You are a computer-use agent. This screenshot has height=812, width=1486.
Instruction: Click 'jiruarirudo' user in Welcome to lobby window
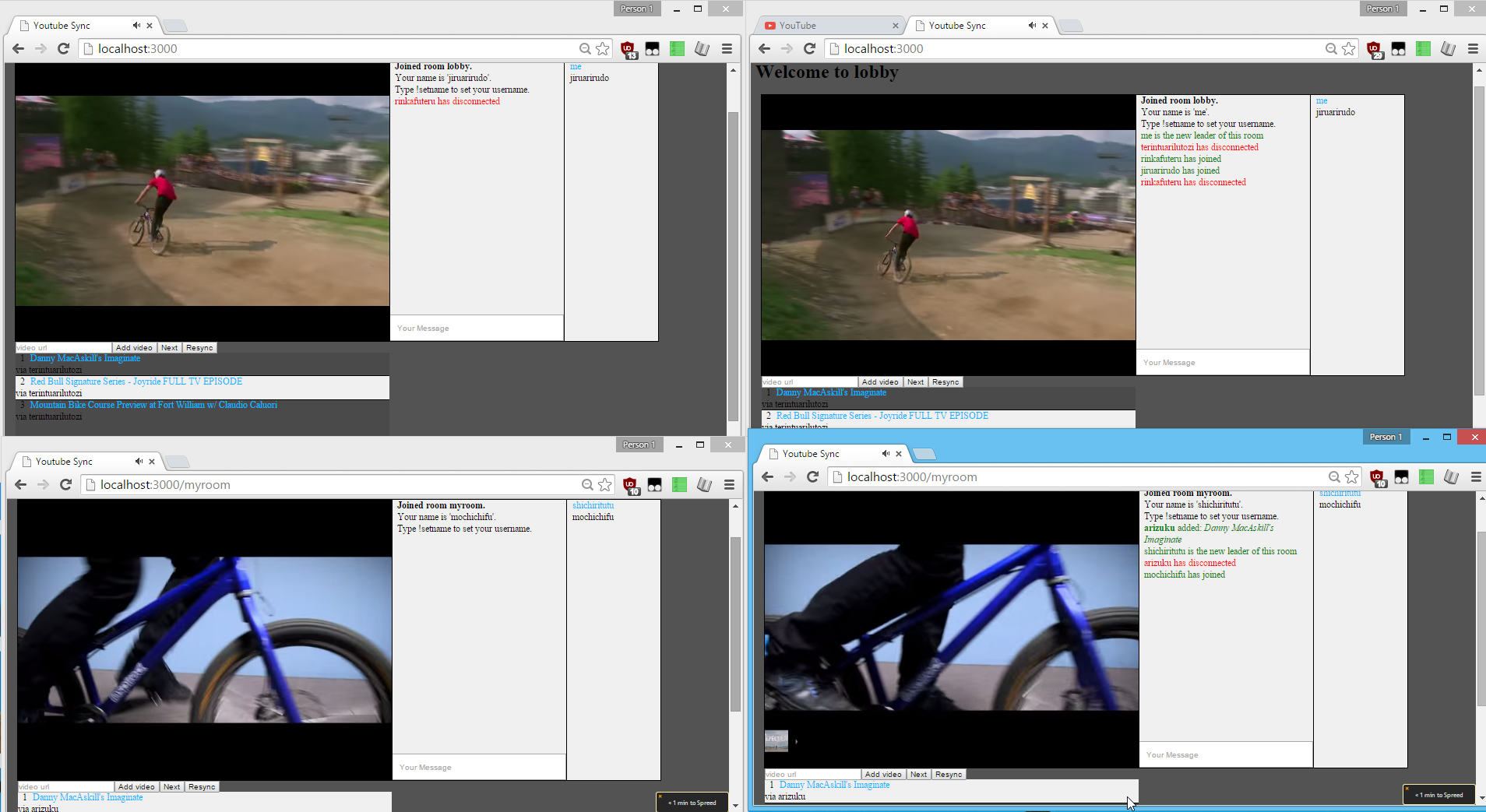[1335, 112]
